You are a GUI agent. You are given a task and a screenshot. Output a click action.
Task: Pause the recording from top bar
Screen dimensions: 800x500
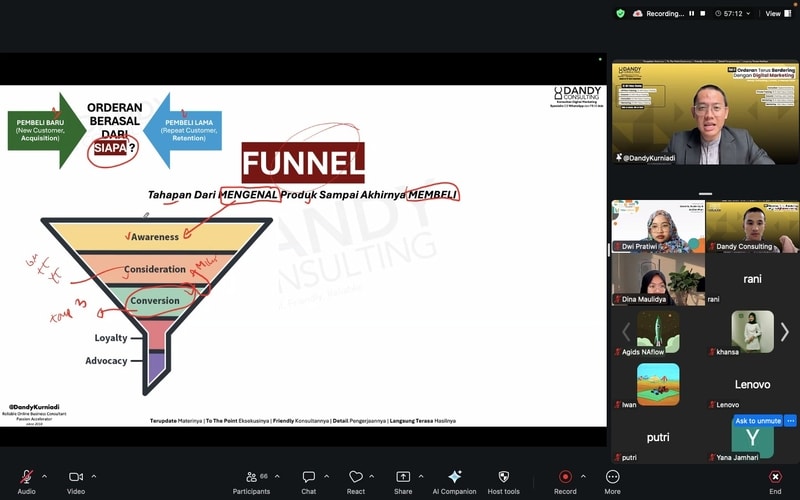coord(691,13)
